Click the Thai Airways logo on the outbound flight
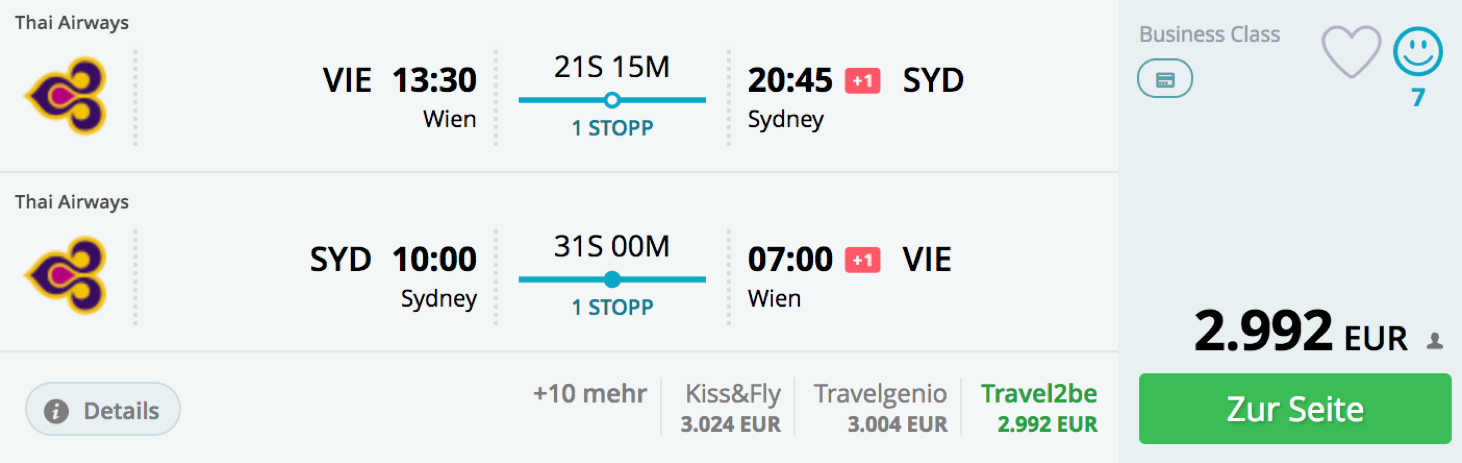Viewport: 1462px width, 463px height. click(66, 96)
